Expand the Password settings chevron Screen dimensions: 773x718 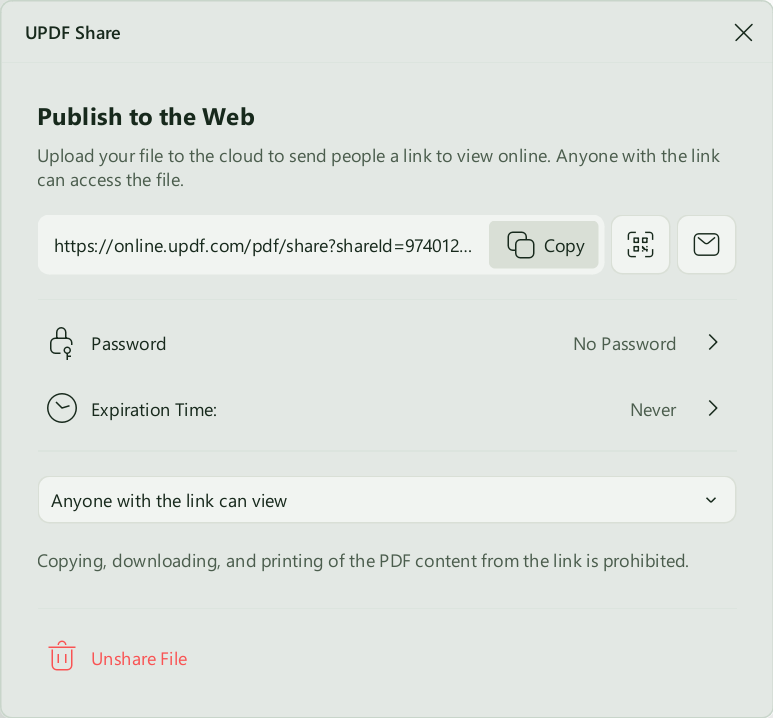tap(713, 343)
